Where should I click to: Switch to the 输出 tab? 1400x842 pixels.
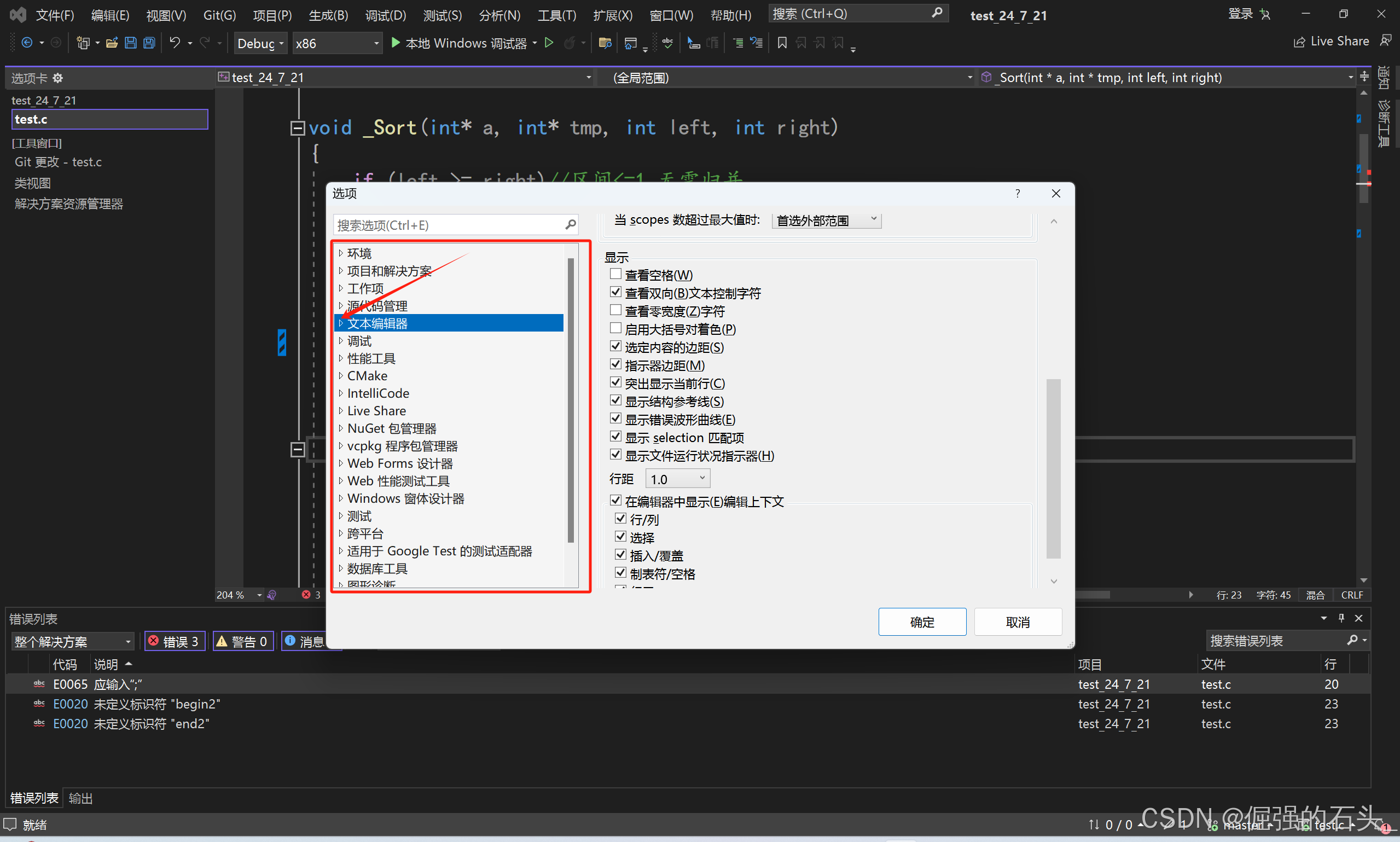pos(80,798)
